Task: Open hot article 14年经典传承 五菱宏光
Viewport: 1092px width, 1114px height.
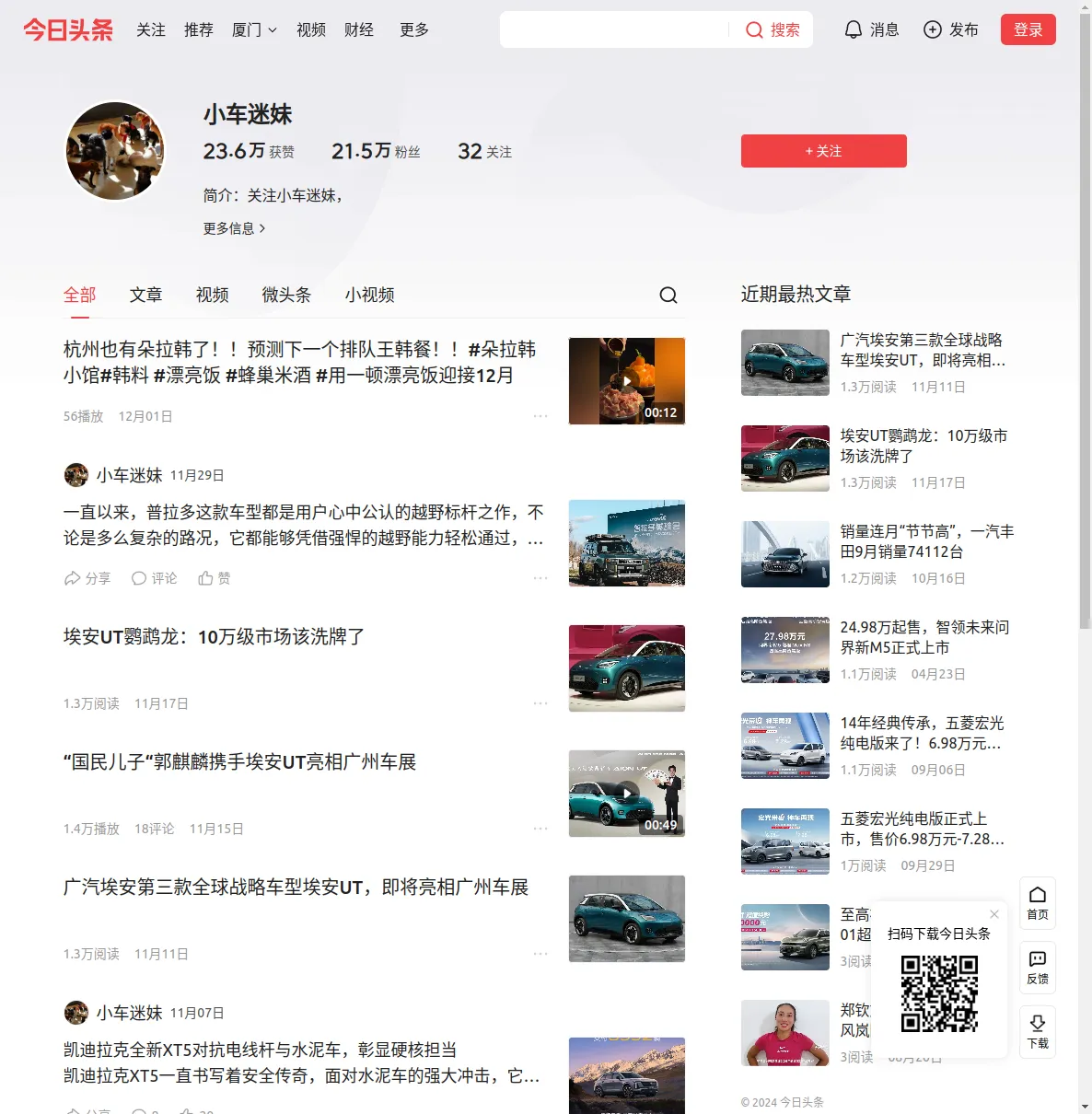Action: pyautogui.click(x=923, y=733)
